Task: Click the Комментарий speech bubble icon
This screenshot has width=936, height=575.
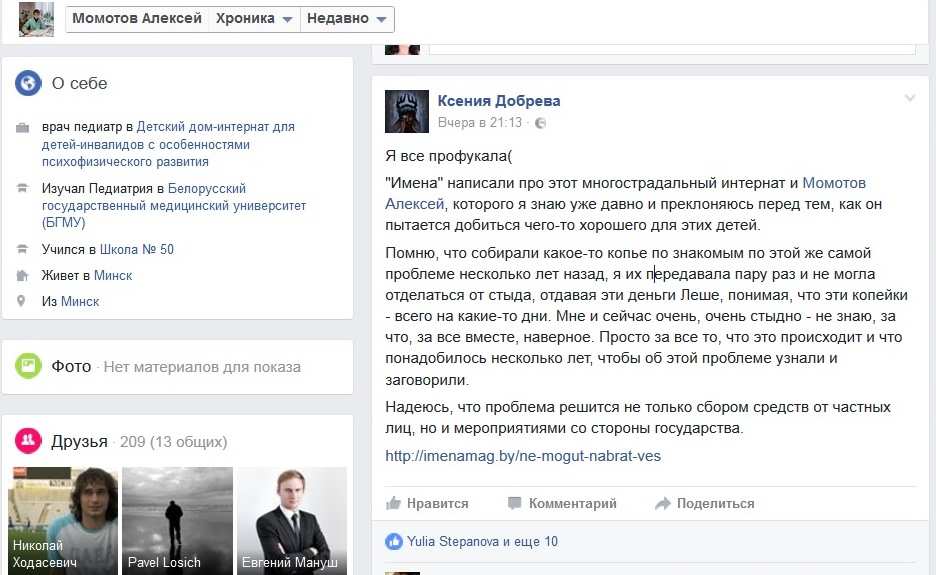Action: click(x=514, y=503)
